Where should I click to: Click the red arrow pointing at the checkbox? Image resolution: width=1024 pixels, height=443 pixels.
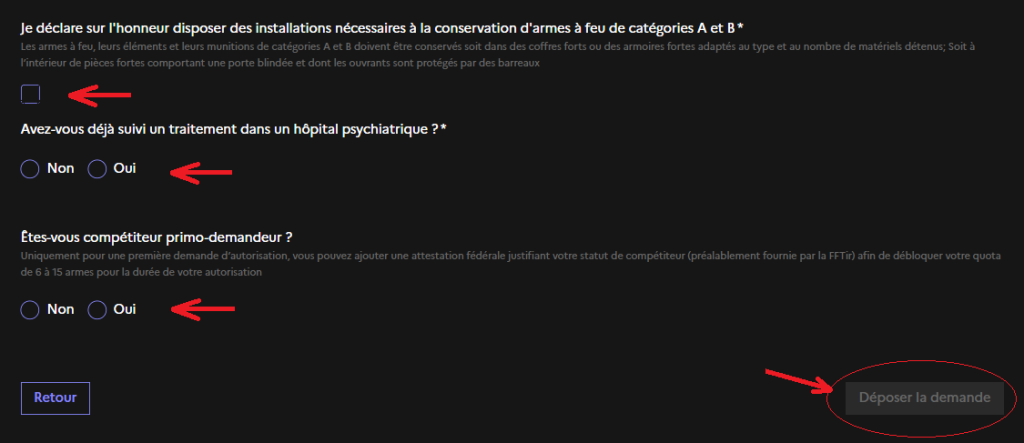point(99,95)
